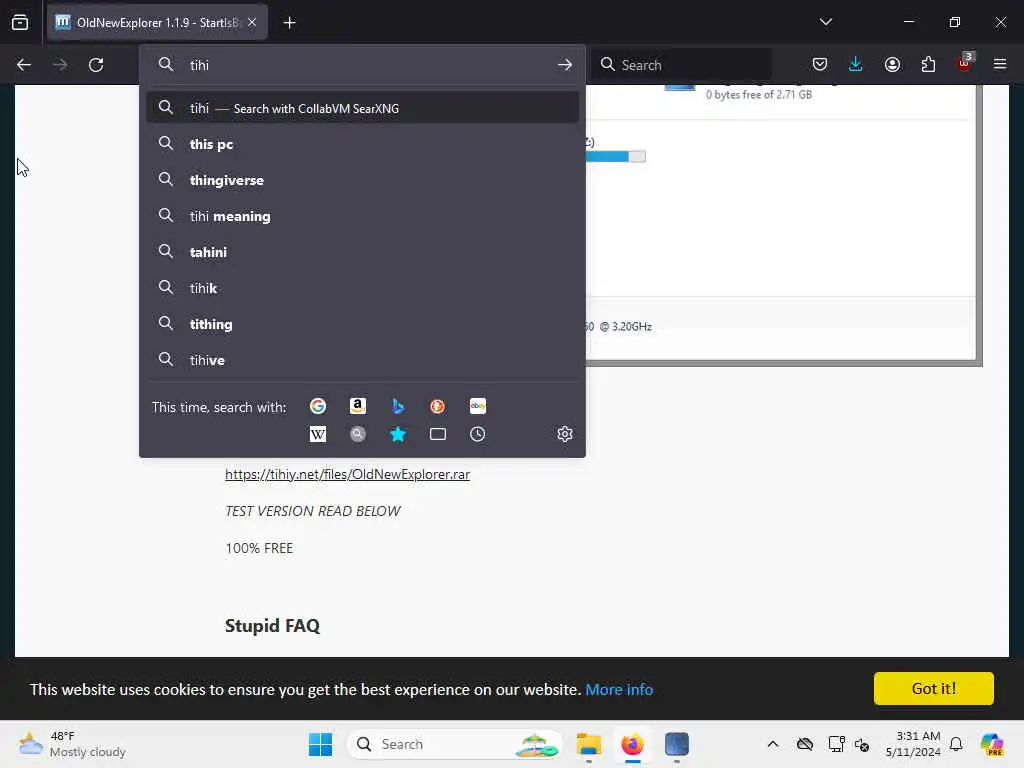Search in bookmarks with star icon

click(398, 434)
